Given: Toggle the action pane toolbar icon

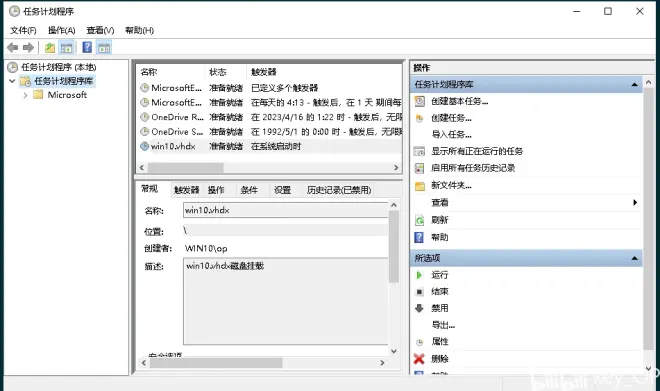Looking at the screenshot, I should tap(104, 48).
